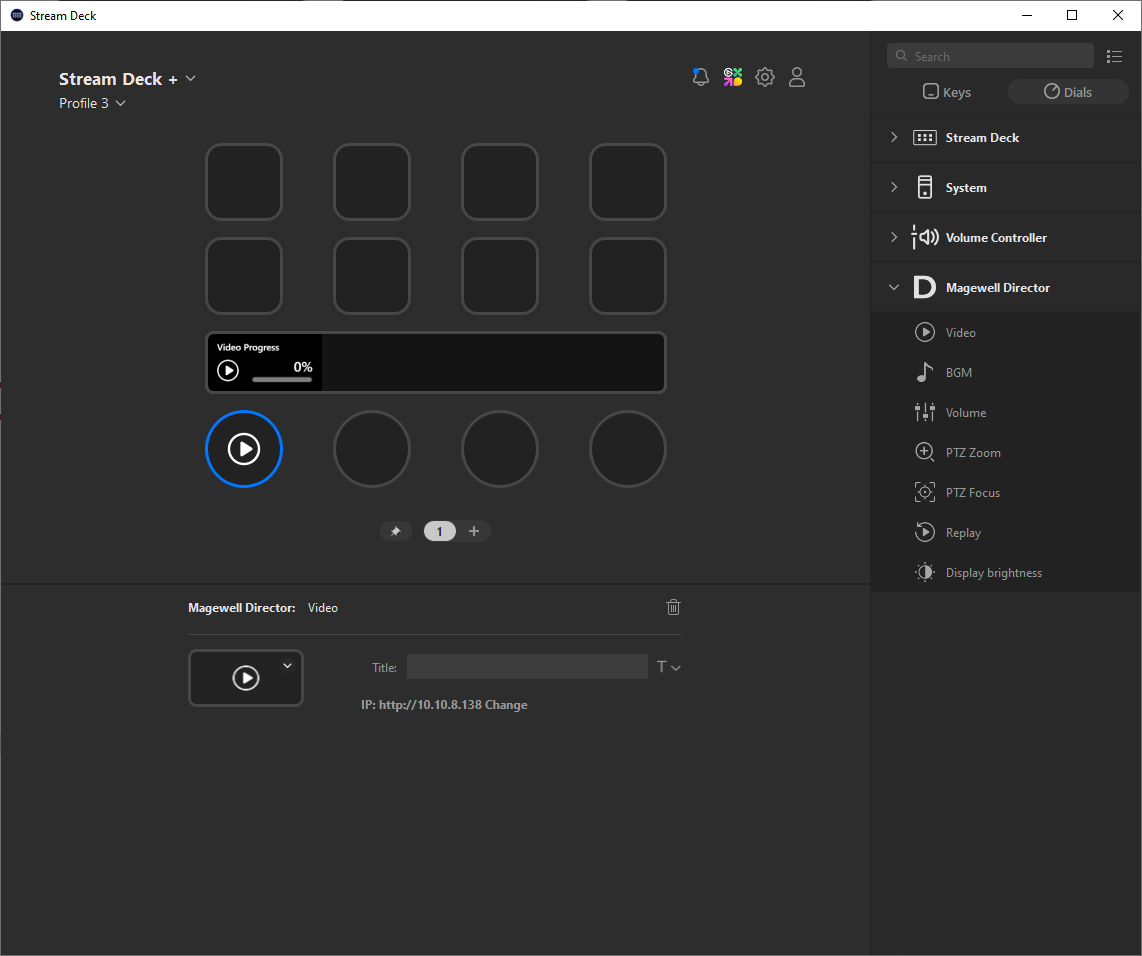Select the PTZ Focus action
Screen dimensions: 1142x956
click(1006, 493)
